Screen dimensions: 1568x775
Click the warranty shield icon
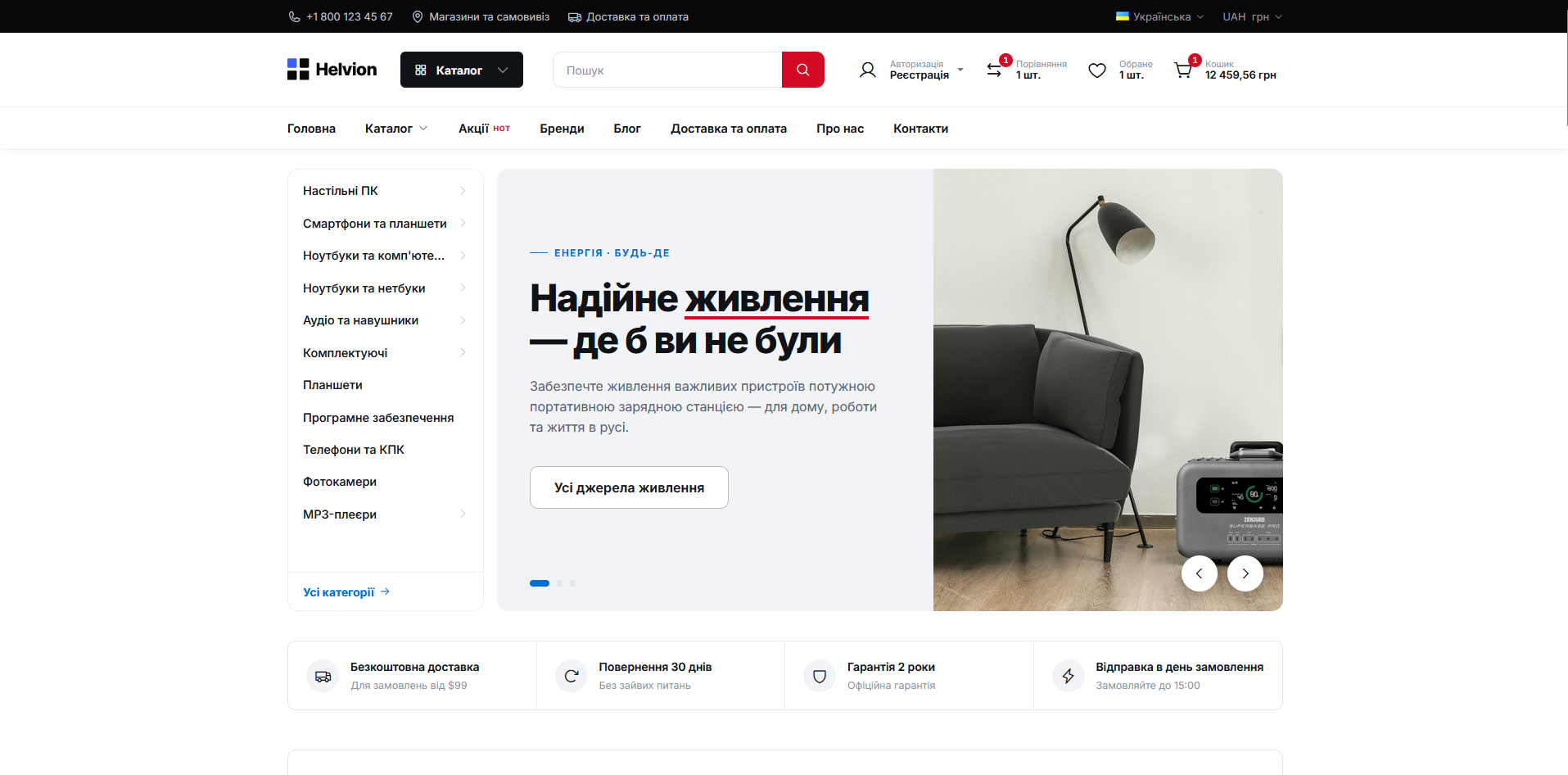[820, 676]
